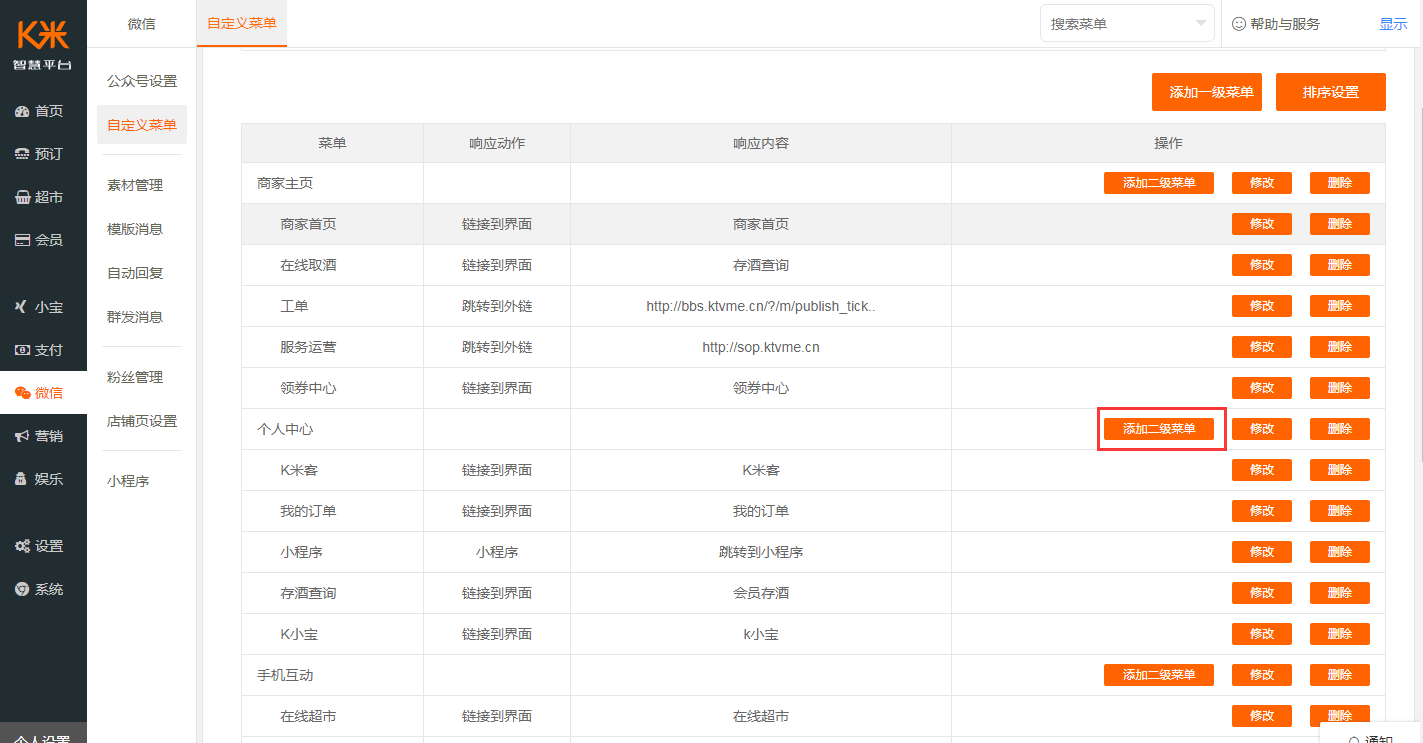Click the 会员存酒 response content cell
This screenshot has height=743, width=1423.
point(761,593)
